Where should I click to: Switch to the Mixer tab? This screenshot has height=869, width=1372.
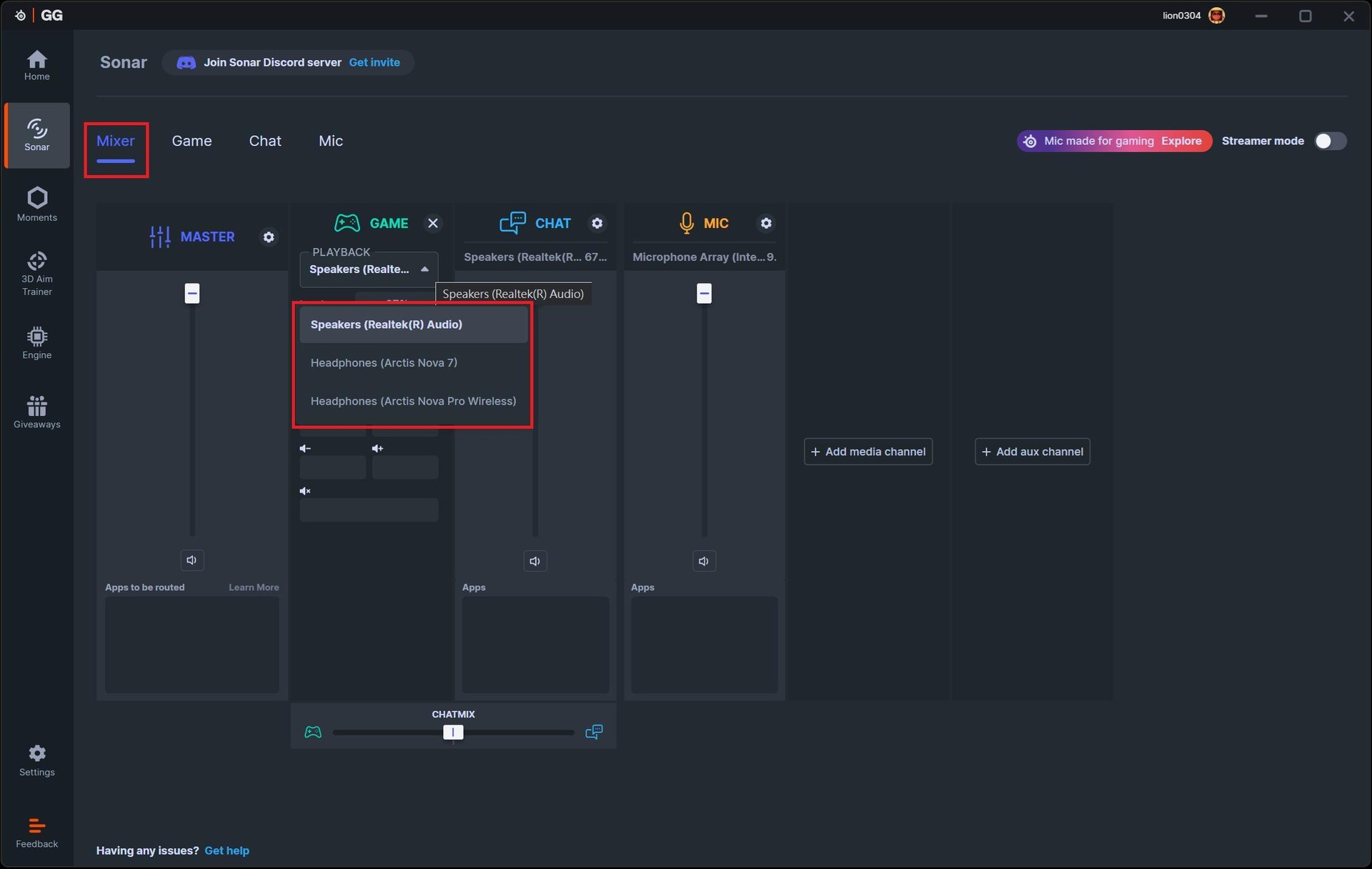coord(116,141)
